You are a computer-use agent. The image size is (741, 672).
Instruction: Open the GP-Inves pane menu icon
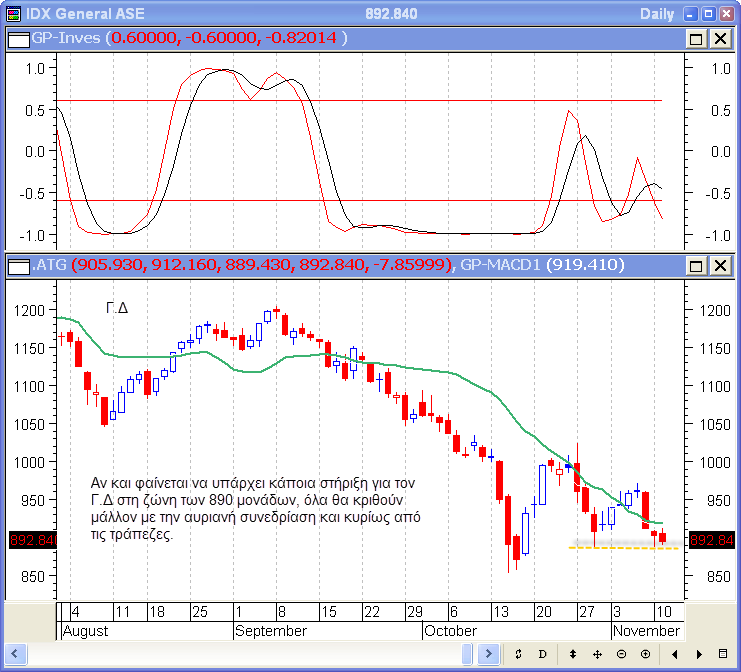(x=17, y=38)
